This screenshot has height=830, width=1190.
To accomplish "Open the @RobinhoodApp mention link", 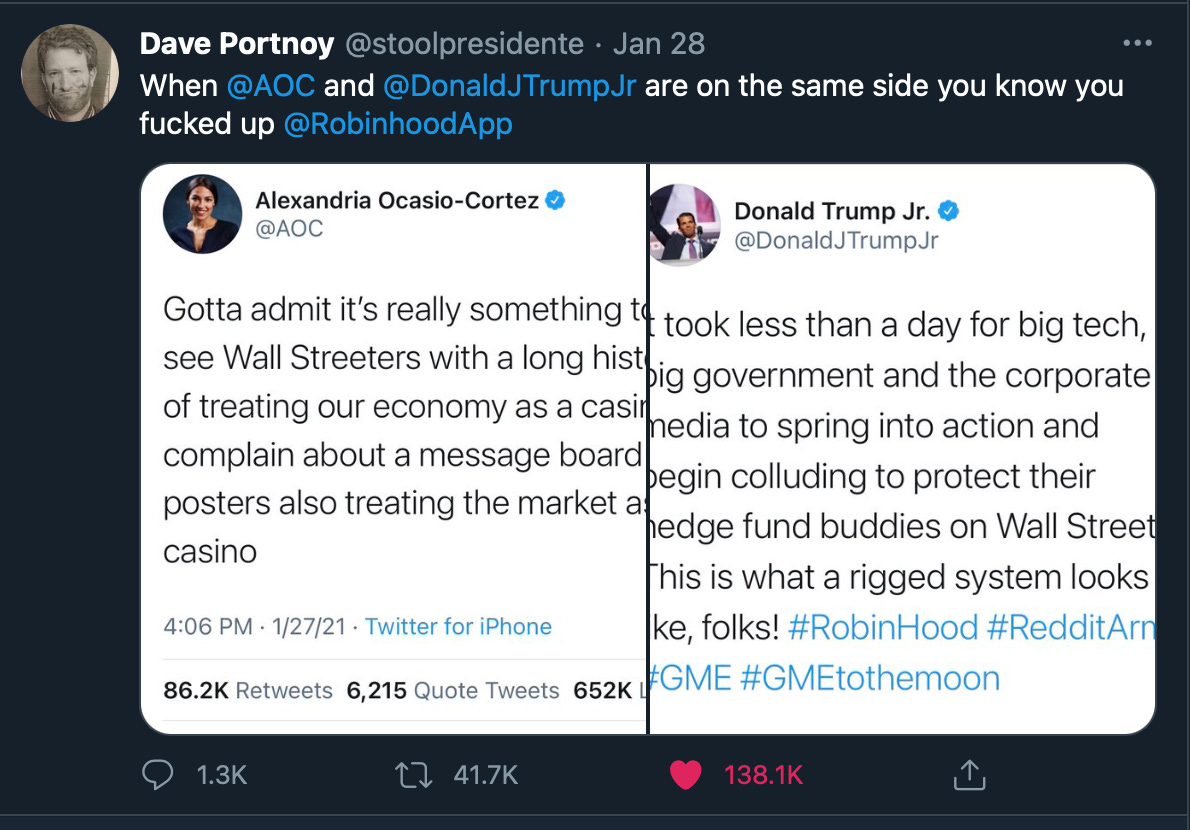I will tap(398, 124).
